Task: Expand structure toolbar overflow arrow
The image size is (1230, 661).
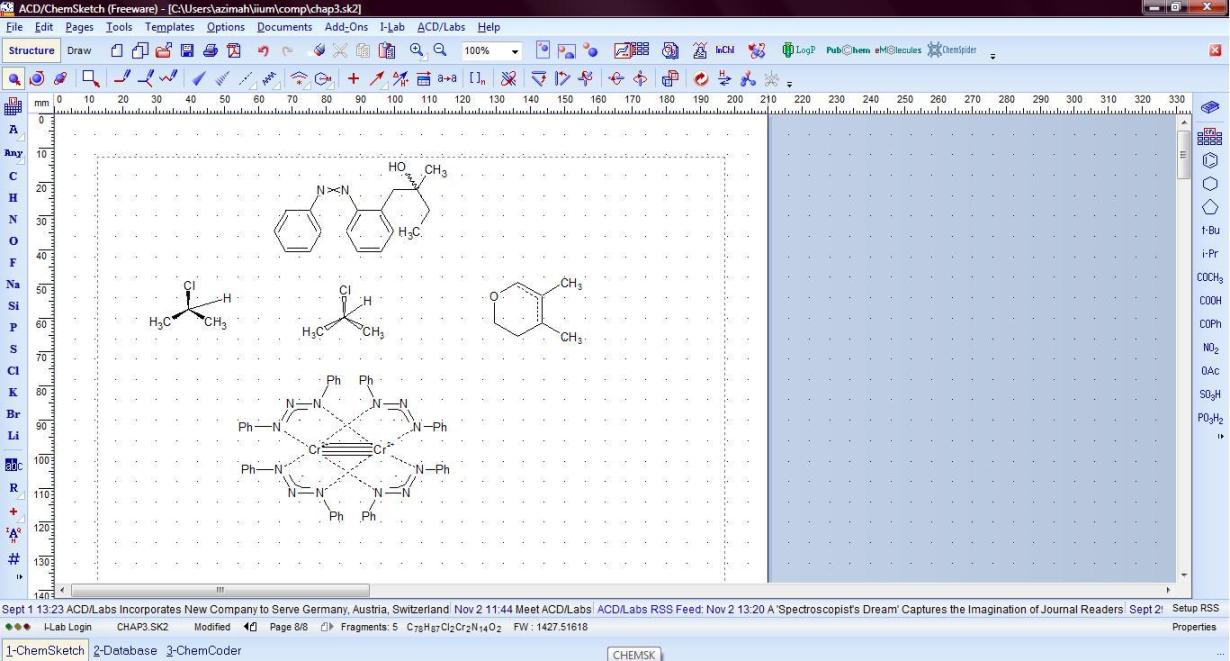Action: [x=788, y=83]
